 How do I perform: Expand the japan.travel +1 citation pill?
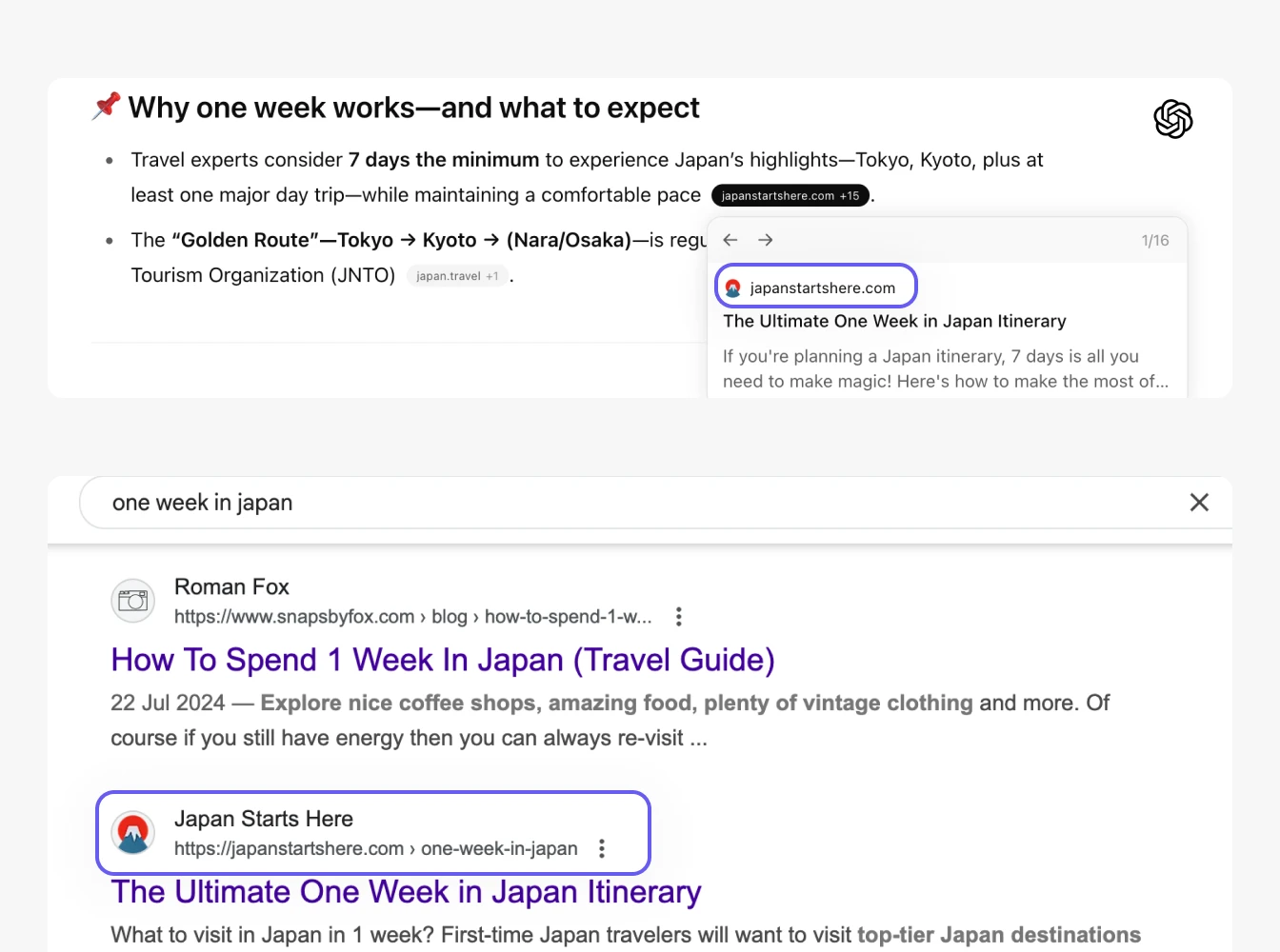click(458, 275)
